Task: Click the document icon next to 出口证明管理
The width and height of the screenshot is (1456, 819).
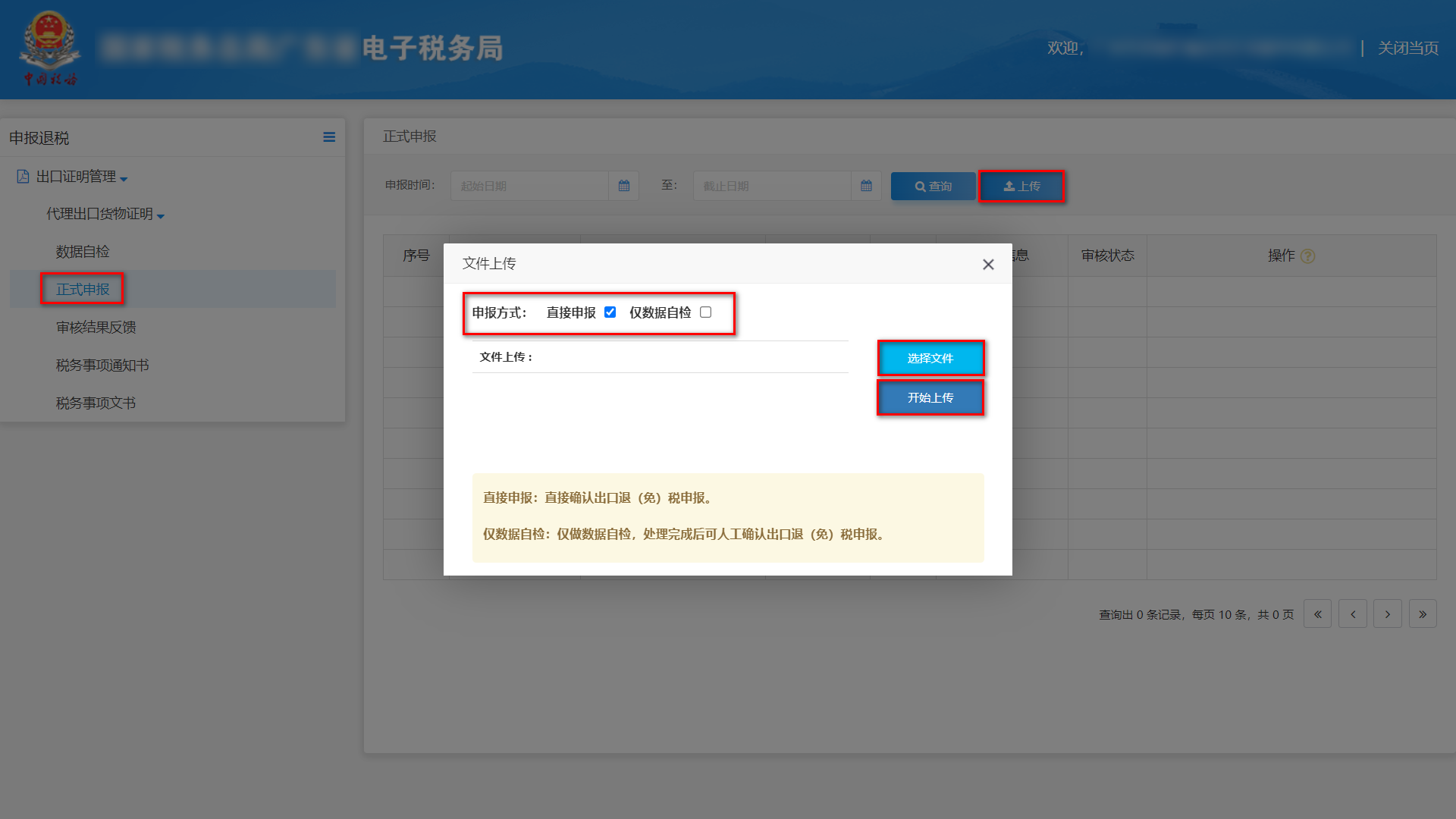Action: 21,177
